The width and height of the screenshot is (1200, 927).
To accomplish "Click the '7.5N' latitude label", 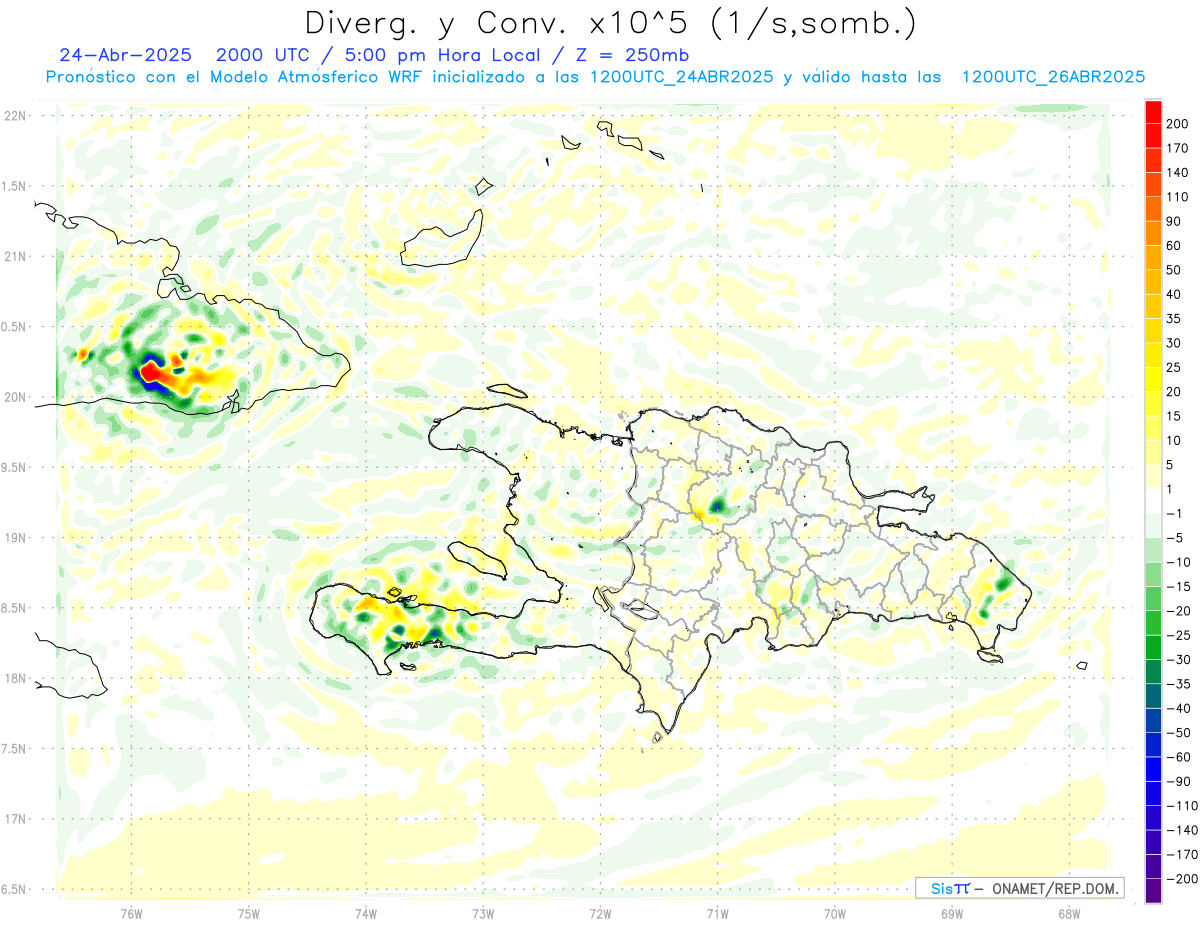I will point(15,749).
